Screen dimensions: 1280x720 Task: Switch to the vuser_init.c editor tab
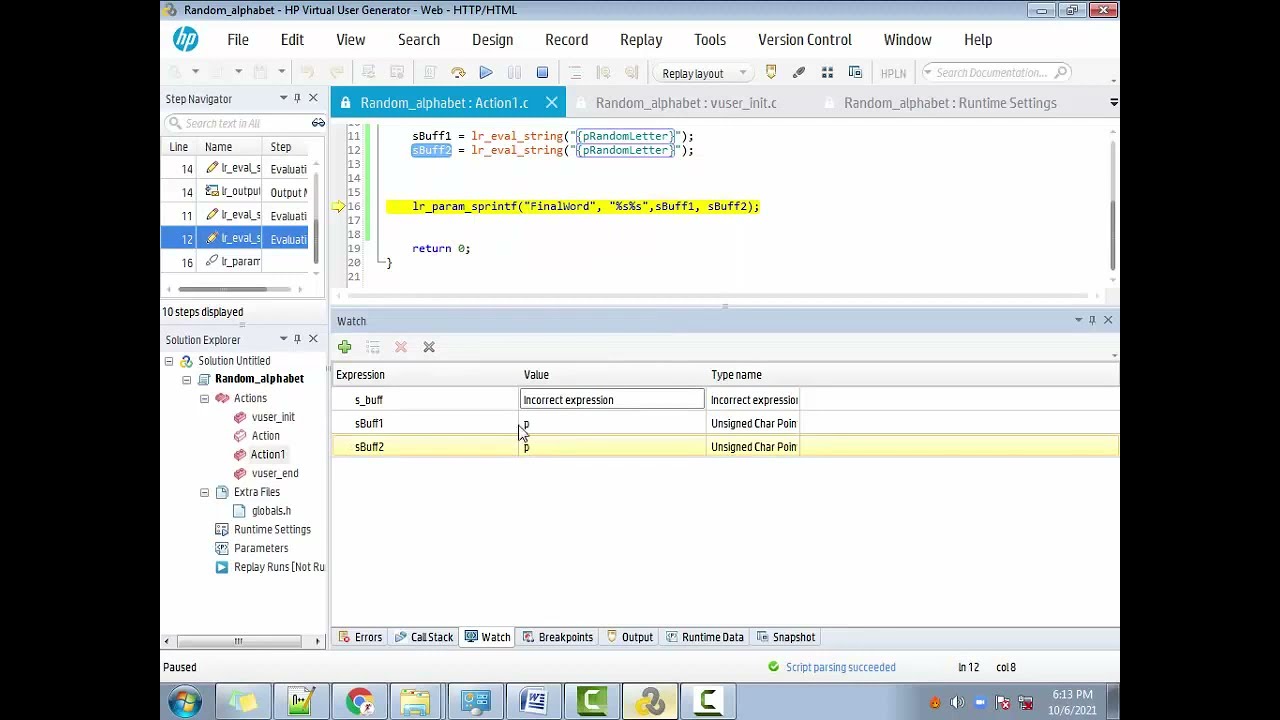[x=686, y=103]
